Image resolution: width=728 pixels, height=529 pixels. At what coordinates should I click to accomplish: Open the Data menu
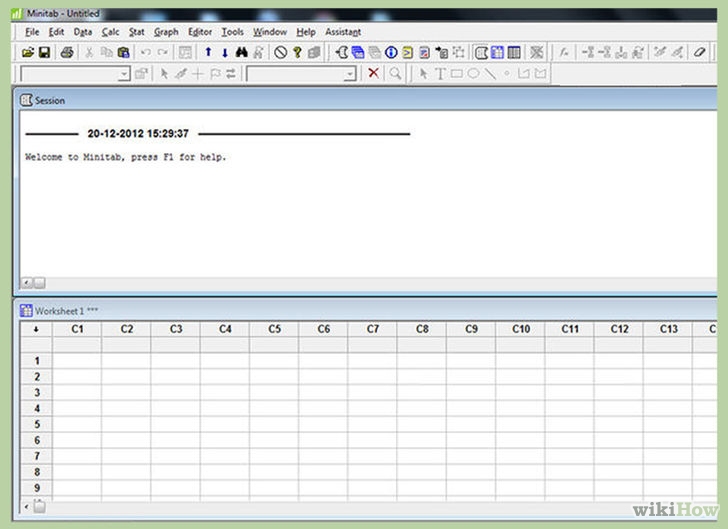pos(83,32)
